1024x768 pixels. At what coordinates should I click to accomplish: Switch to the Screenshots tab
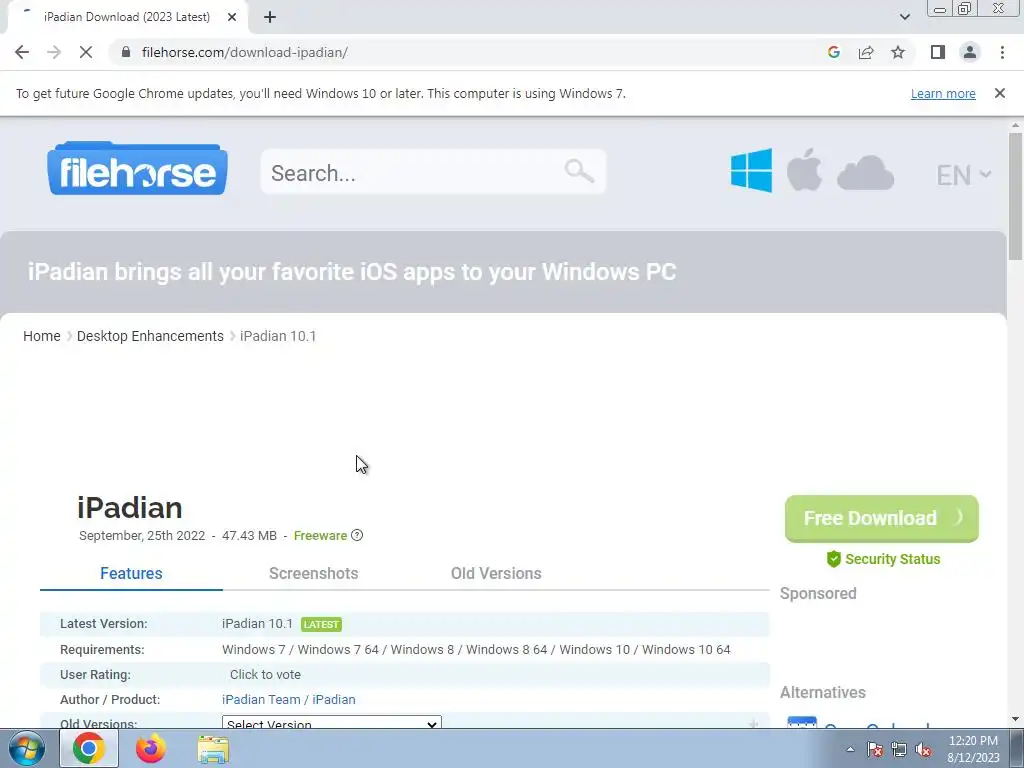pos(313,573)
